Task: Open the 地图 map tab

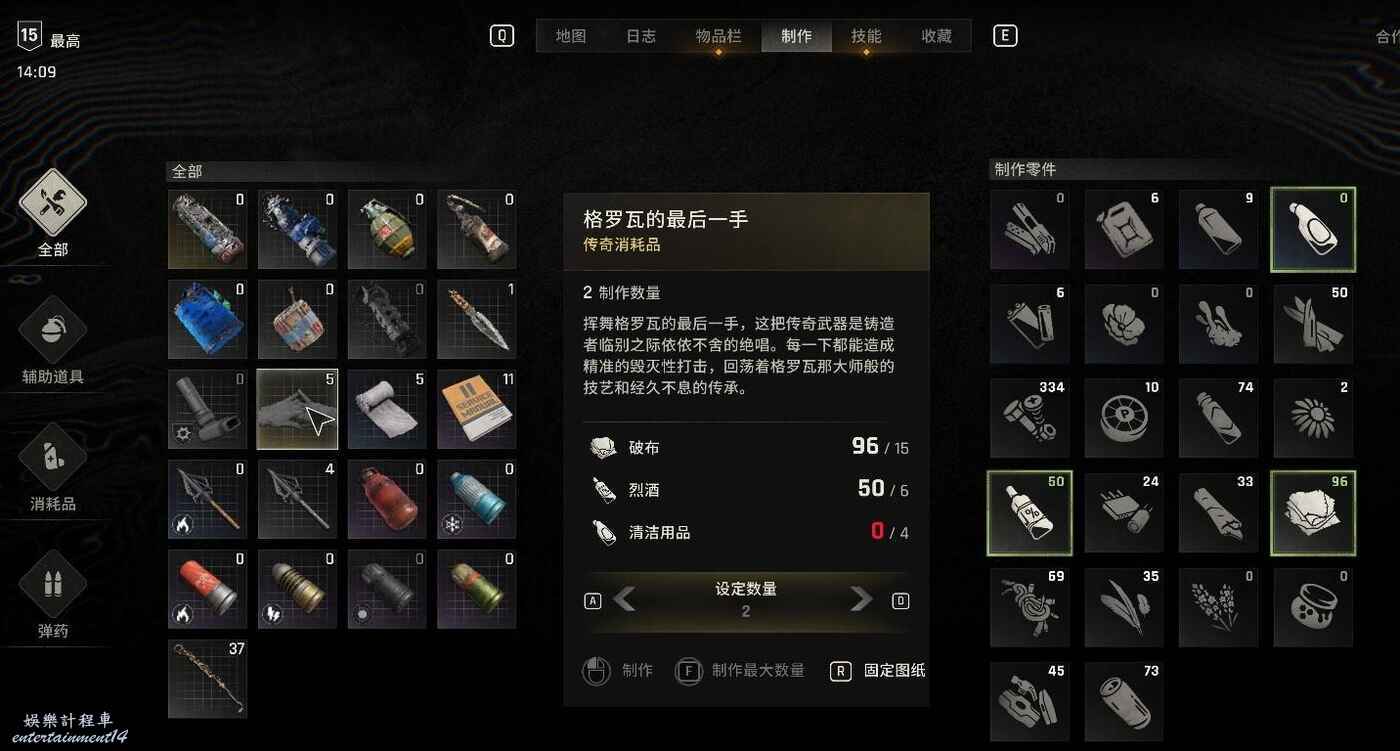Action: [x=571, y=36]
